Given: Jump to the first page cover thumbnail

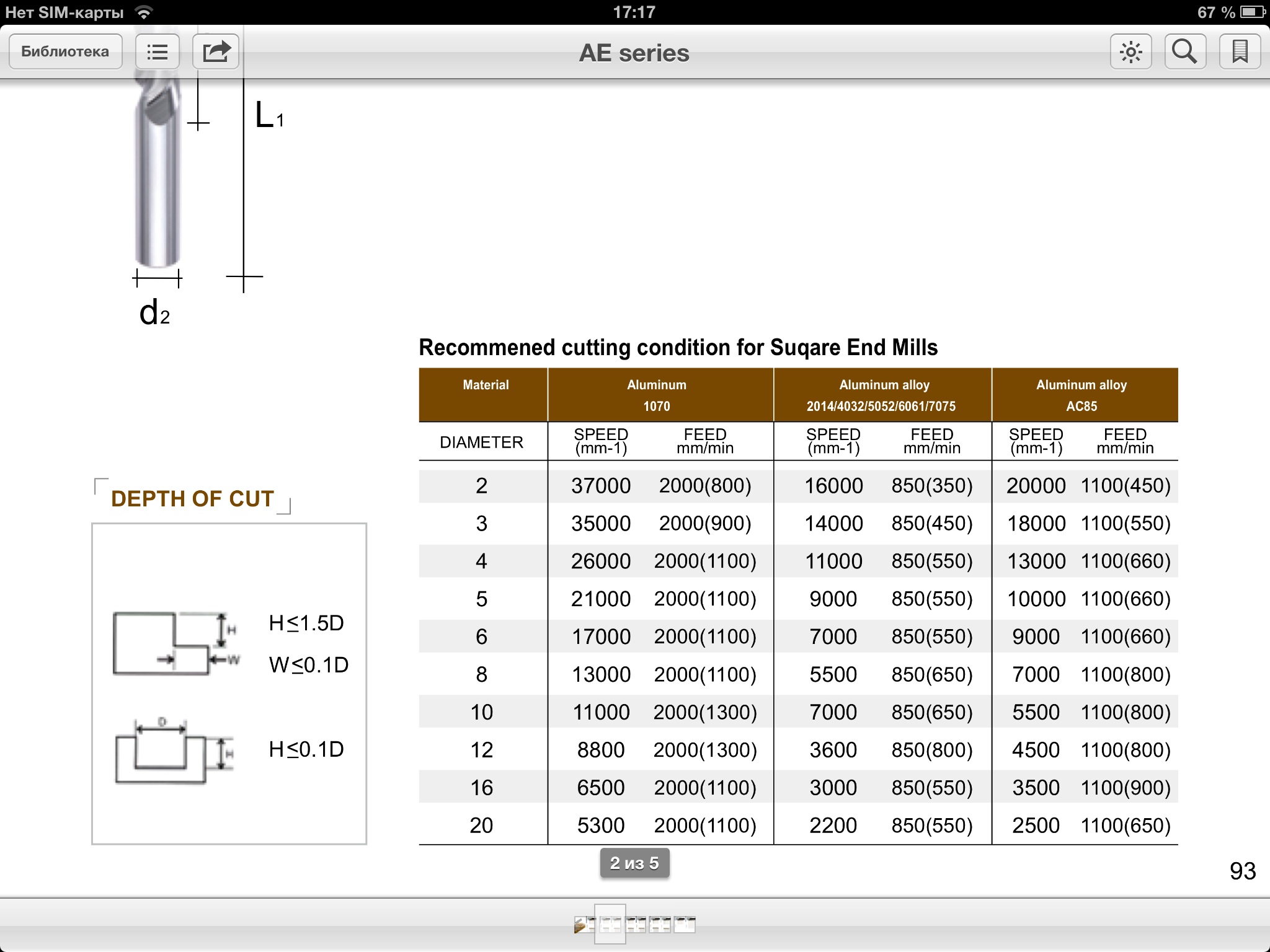Looking at the screenshot, I should 582,925.
